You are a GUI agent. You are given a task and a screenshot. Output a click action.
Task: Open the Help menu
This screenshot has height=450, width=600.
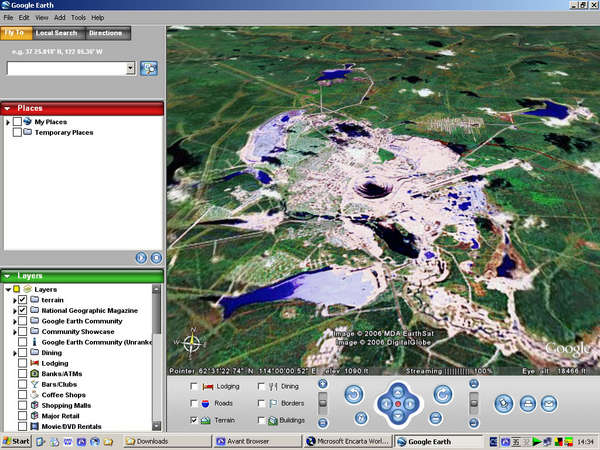click(x=97, y=18)
